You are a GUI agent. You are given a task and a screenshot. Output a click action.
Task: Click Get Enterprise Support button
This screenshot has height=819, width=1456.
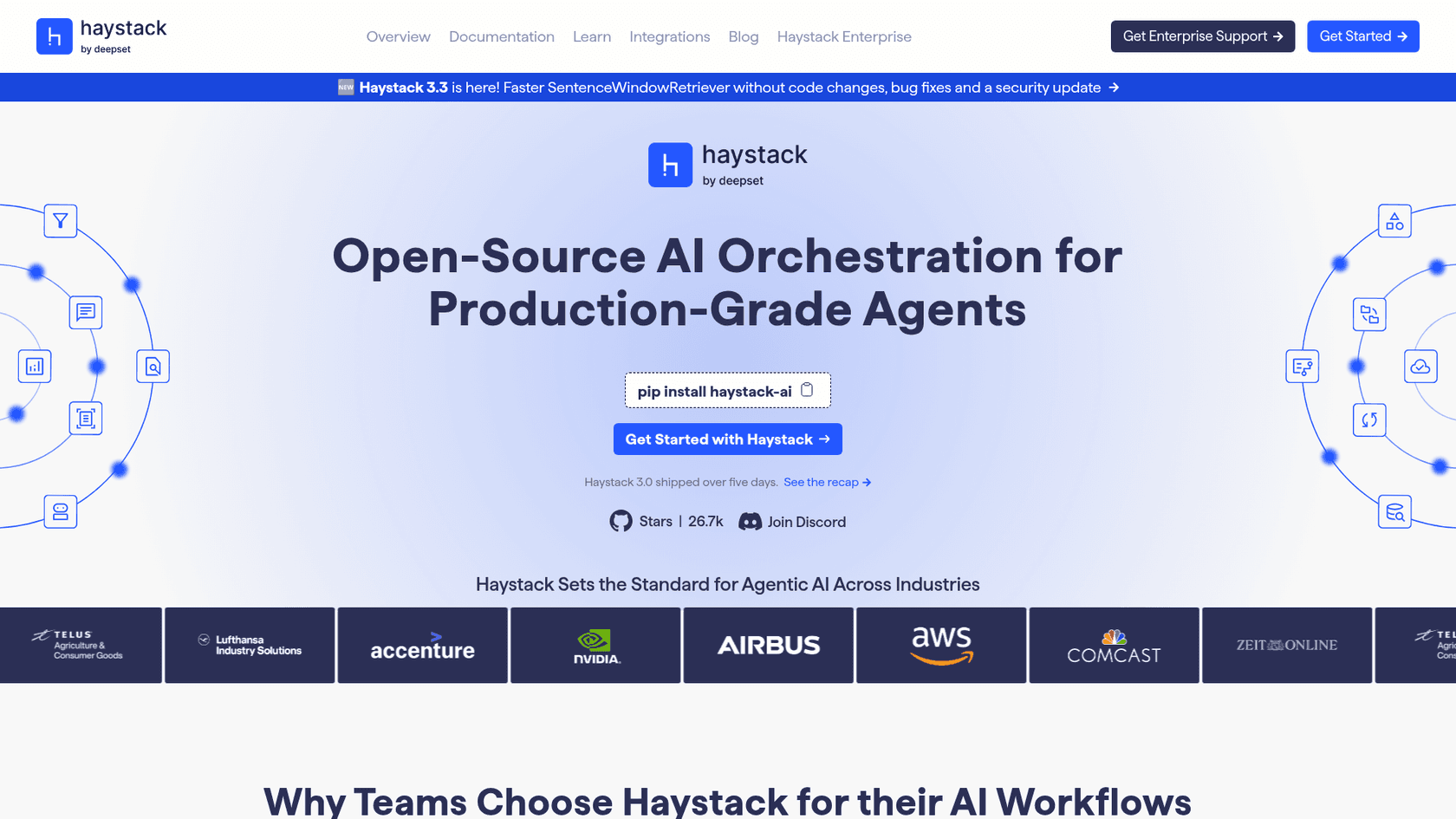point(1202,36)
